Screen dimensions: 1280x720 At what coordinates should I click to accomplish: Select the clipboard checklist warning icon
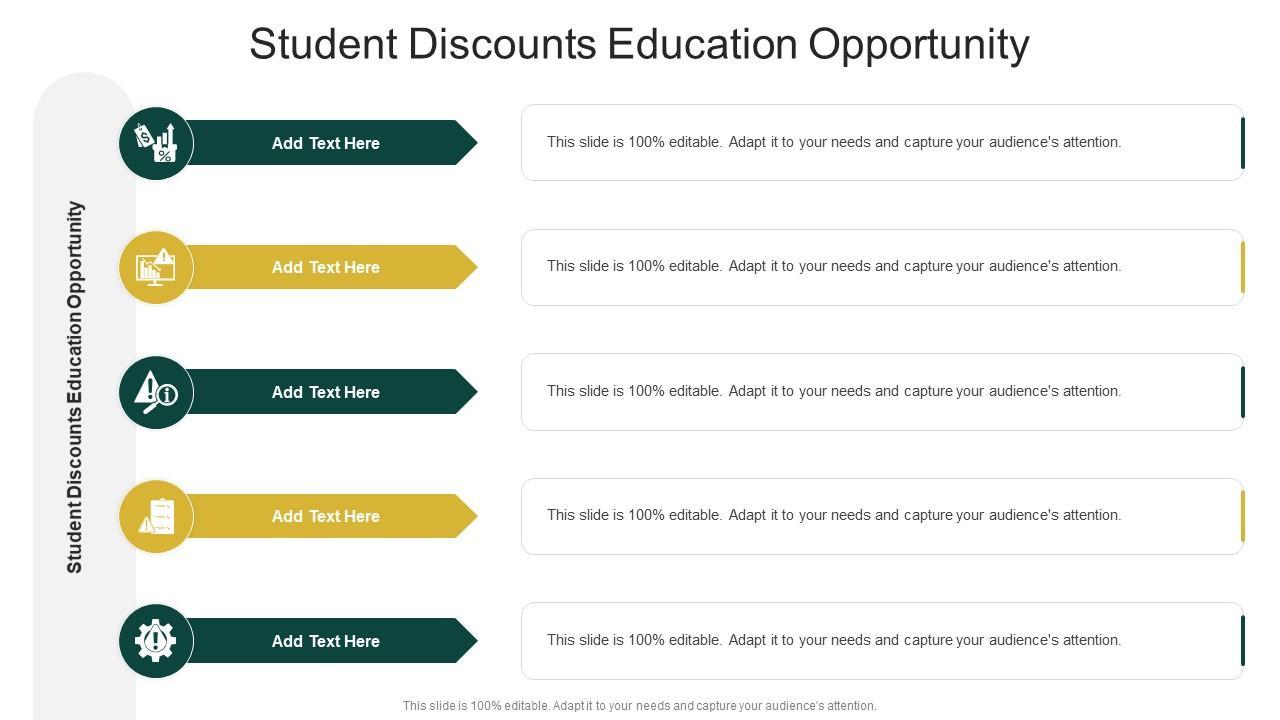[x=156, y=516]
